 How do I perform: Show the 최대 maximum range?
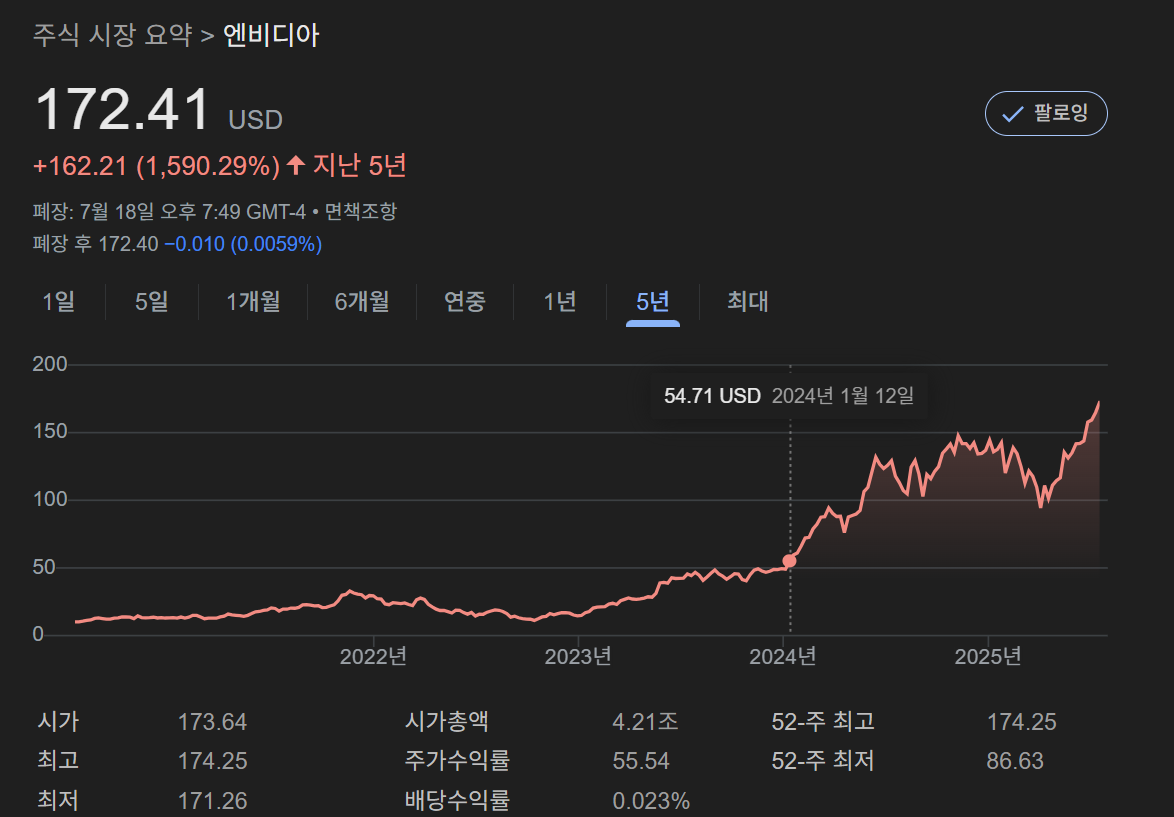point(748,302)
